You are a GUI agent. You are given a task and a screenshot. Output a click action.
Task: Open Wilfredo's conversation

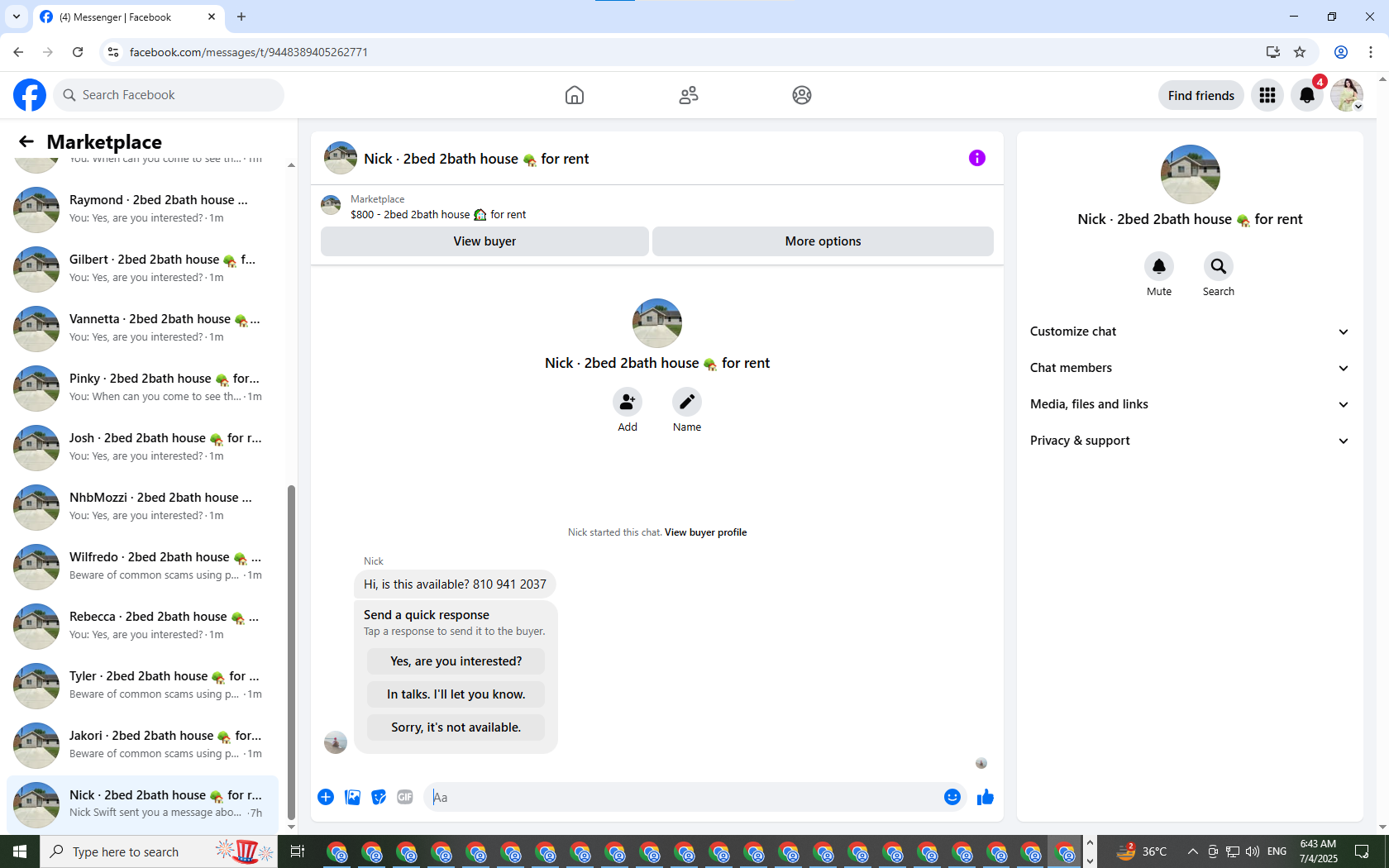click(x=142, y=565)
